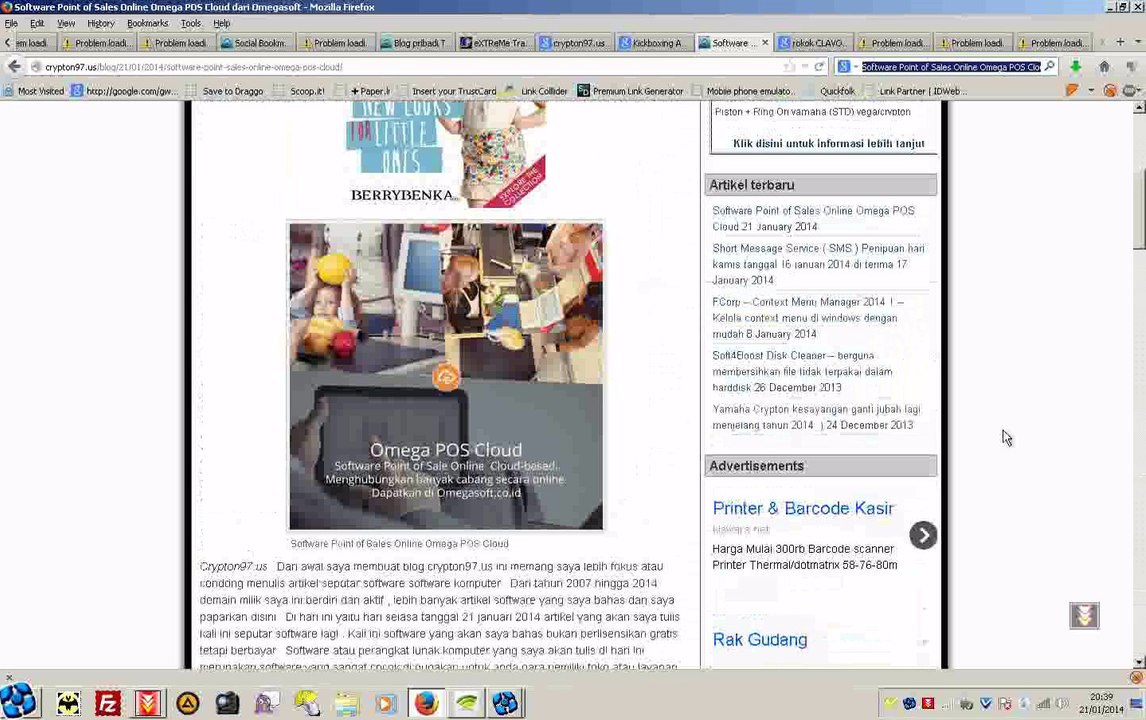Viewport: 1146px width, 720px height.
Task: Open the Rak Gudang advertisement link
Action: pyautogui.click(x=760, y=640)
